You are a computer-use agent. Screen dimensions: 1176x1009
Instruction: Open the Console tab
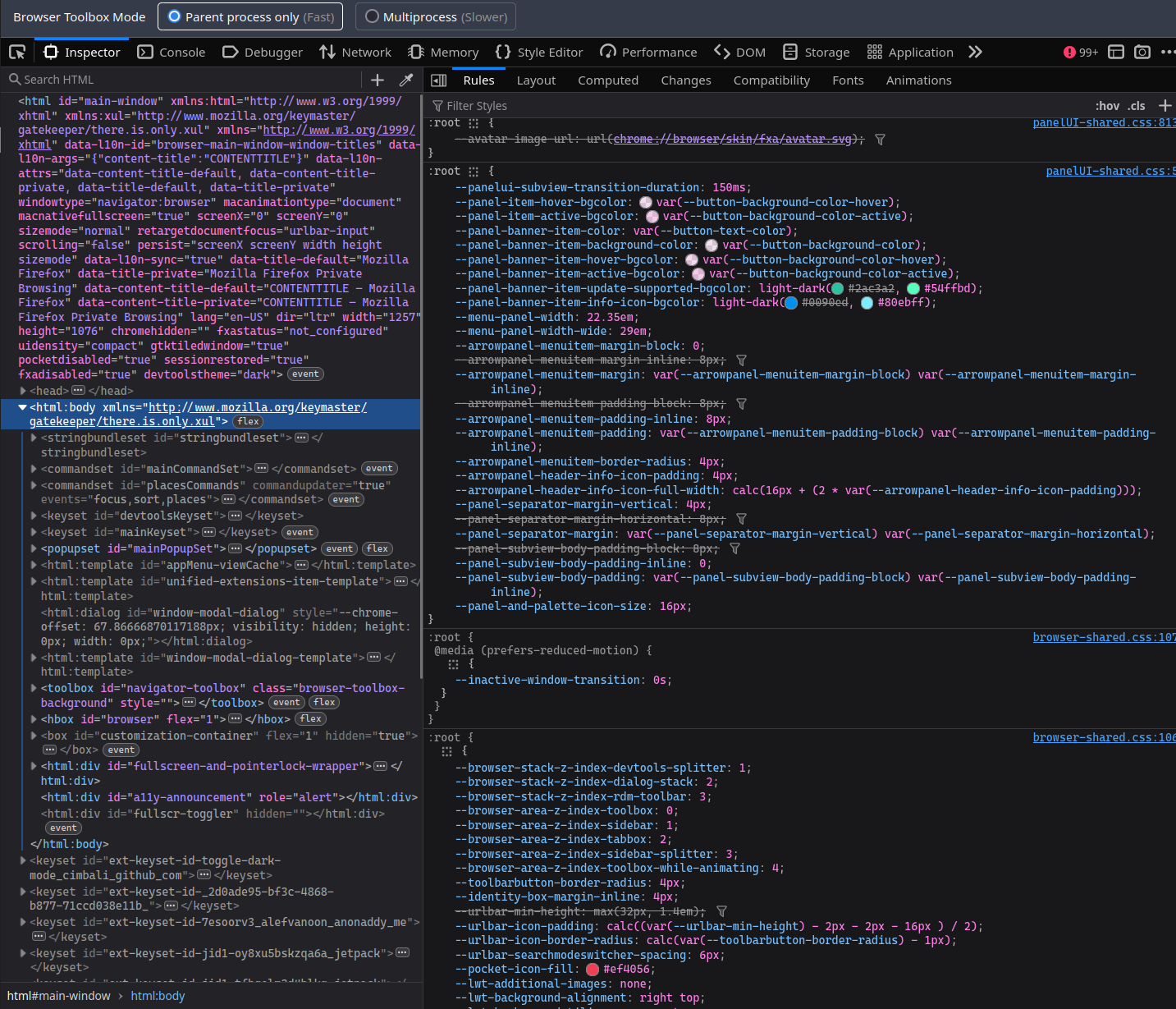tap(172, 52)
